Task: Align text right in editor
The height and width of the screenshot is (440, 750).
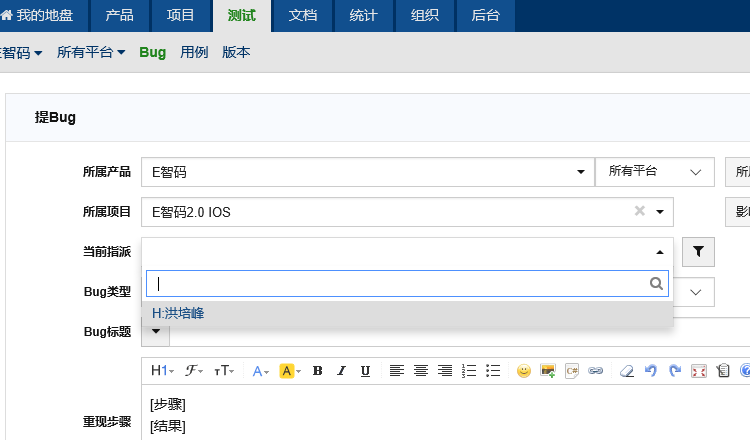Action: tap(445, 371)
